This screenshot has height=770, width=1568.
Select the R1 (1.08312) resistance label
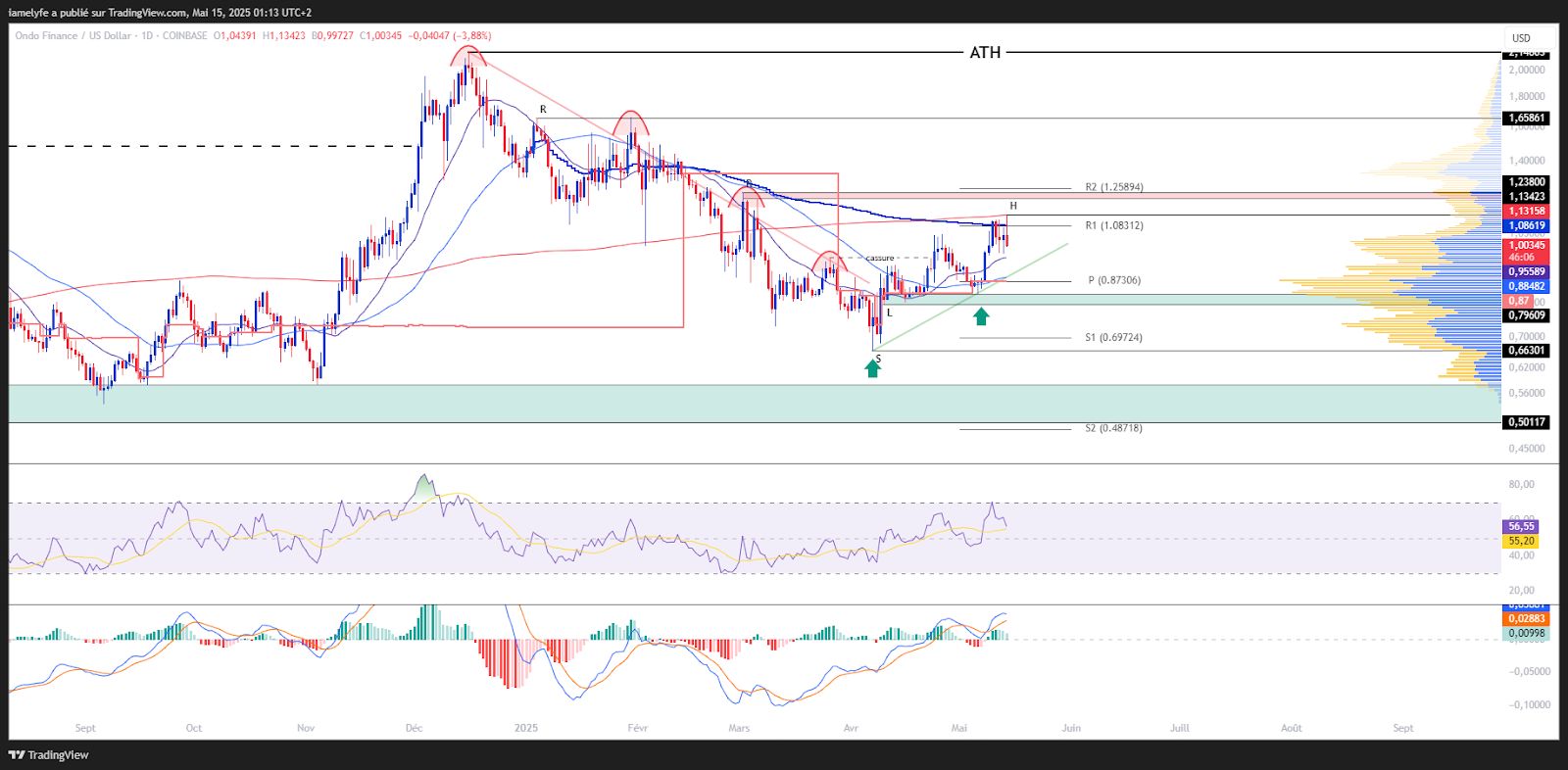pyautogui.click(x=1113, y=225)
